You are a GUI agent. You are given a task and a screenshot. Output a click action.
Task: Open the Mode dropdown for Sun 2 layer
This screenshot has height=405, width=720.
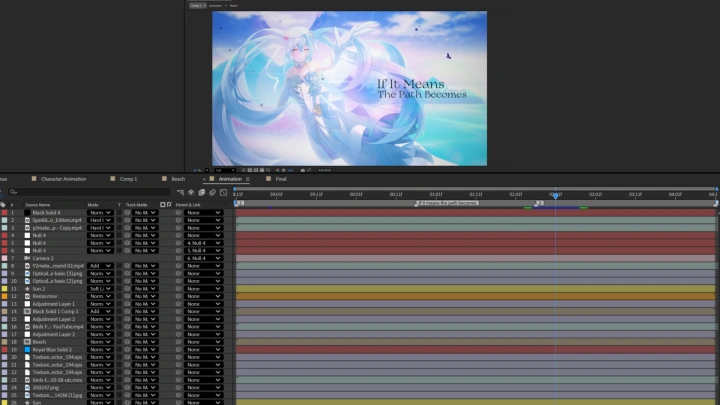click(x=99, y=288)
